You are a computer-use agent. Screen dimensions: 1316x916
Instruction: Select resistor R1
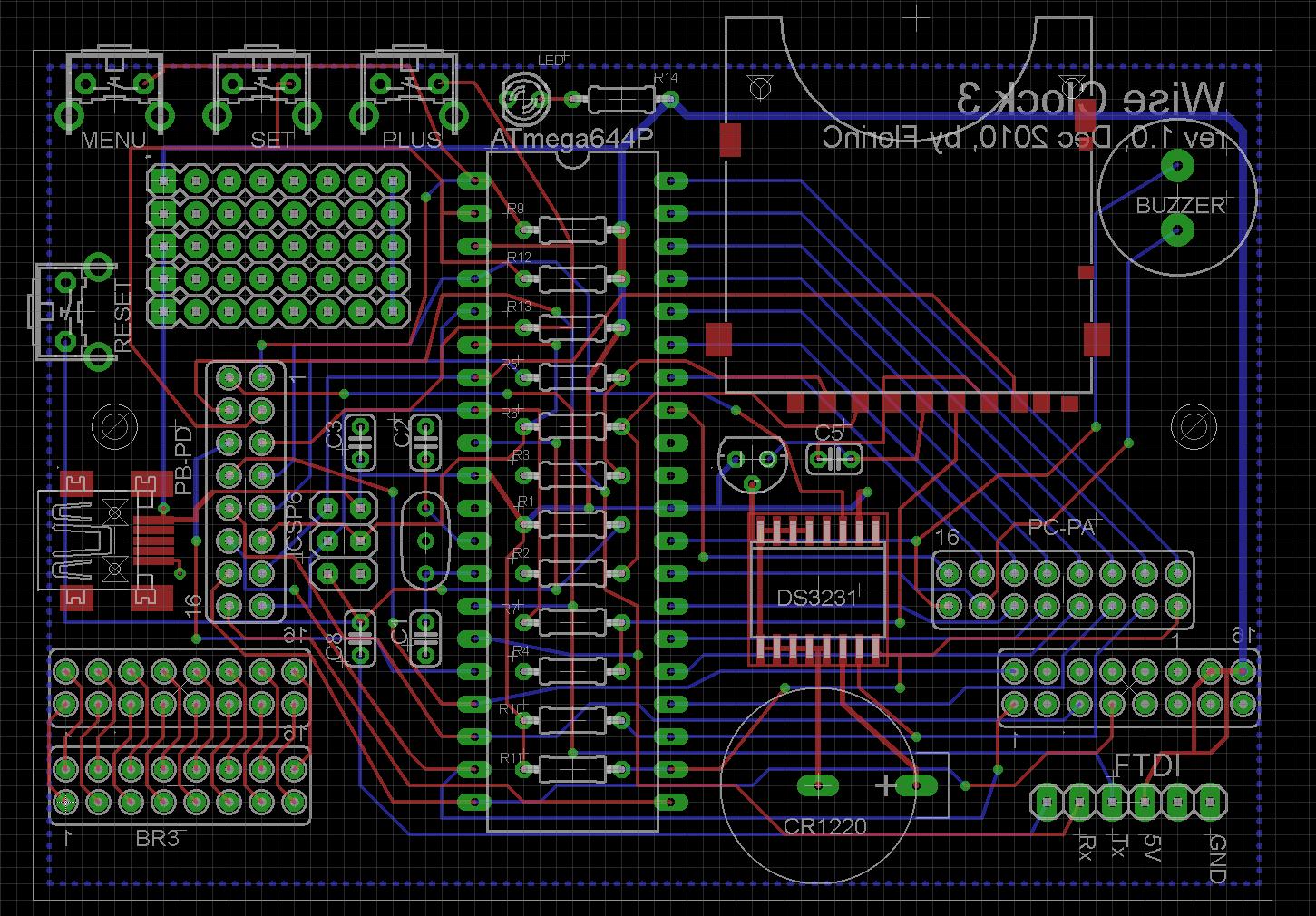[x=571, y=523]
